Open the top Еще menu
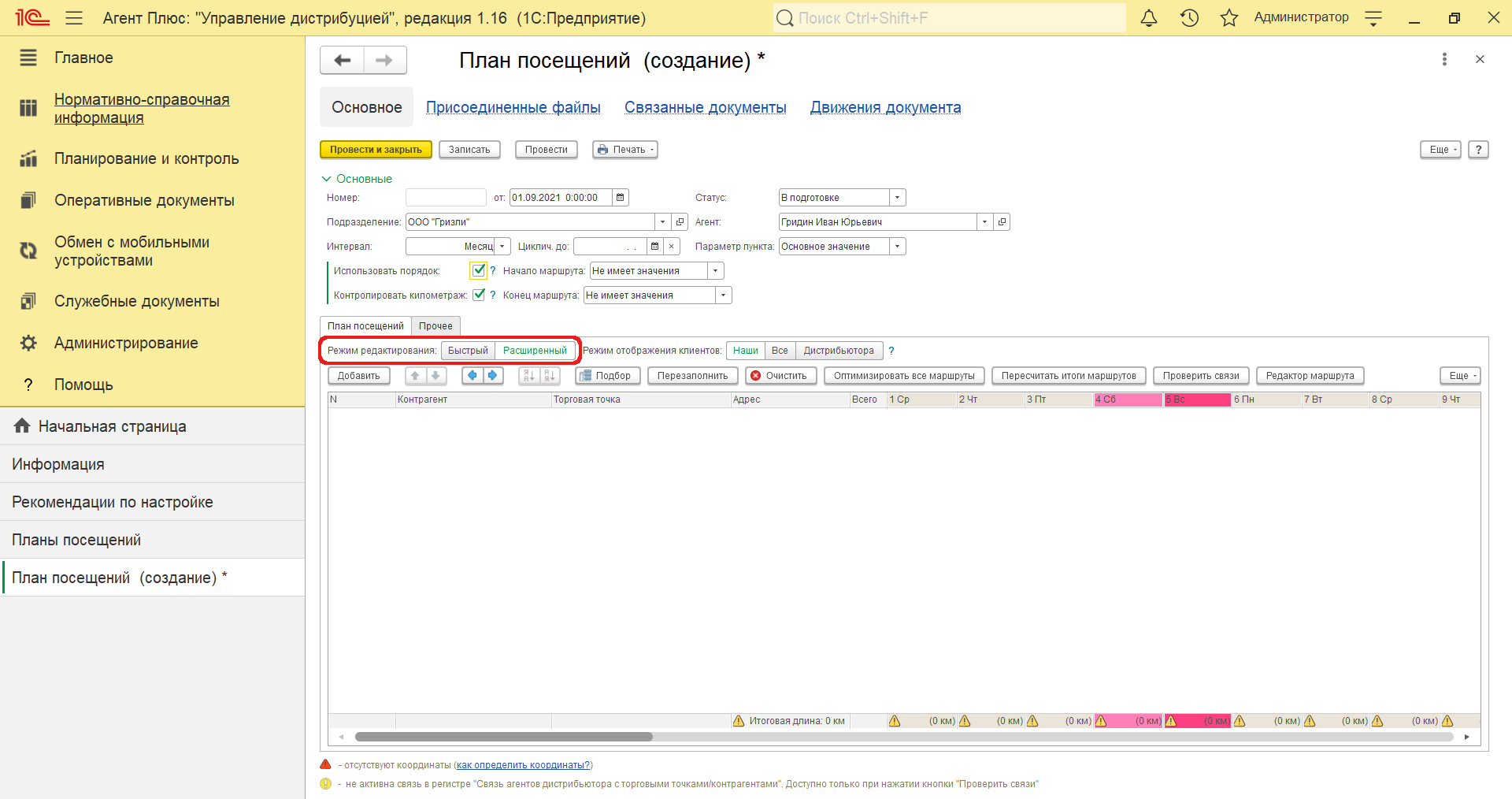This screenshot has width=1512, height=799. [1440, 150]
